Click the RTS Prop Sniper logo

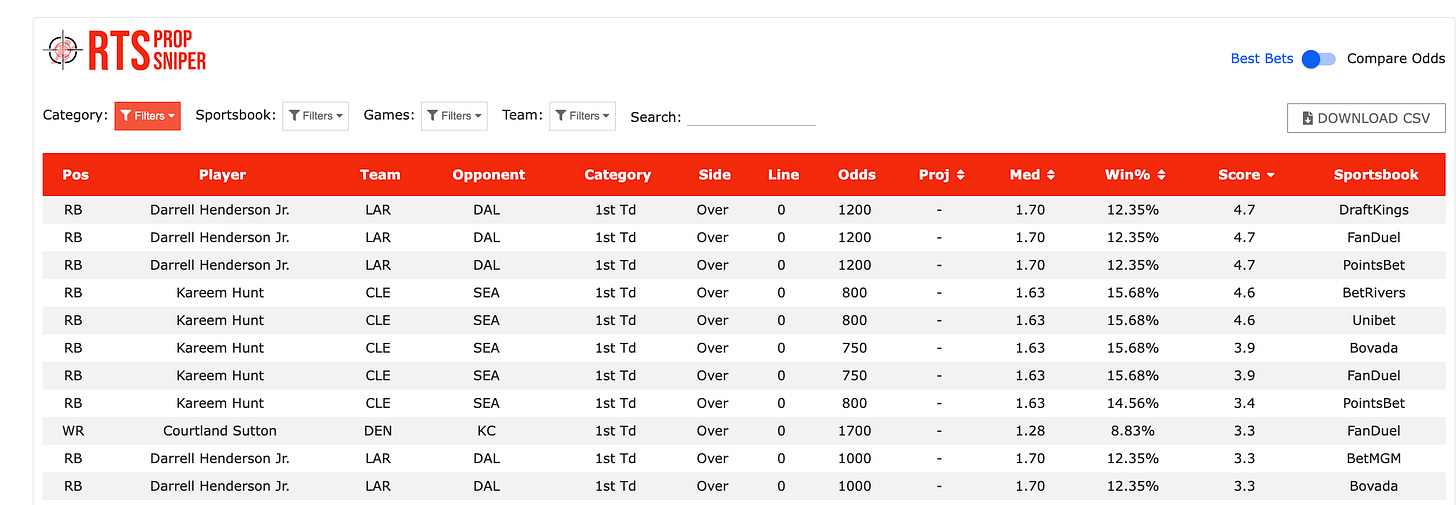click(x=125, y=50)
